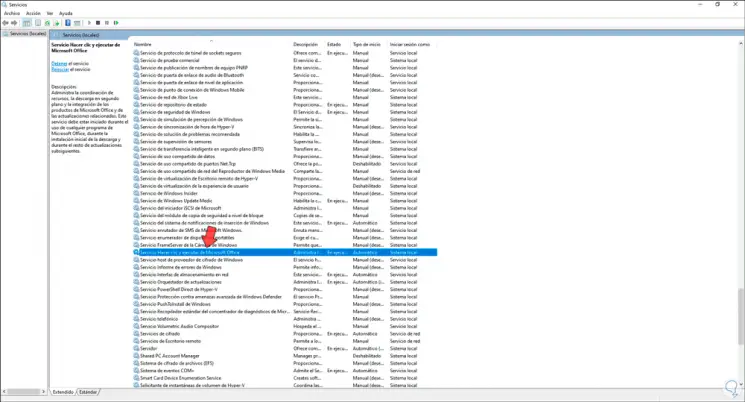Click gear icon of Servidor service row
The width and height of the screenshot is (745, 402).
[136, 348]
